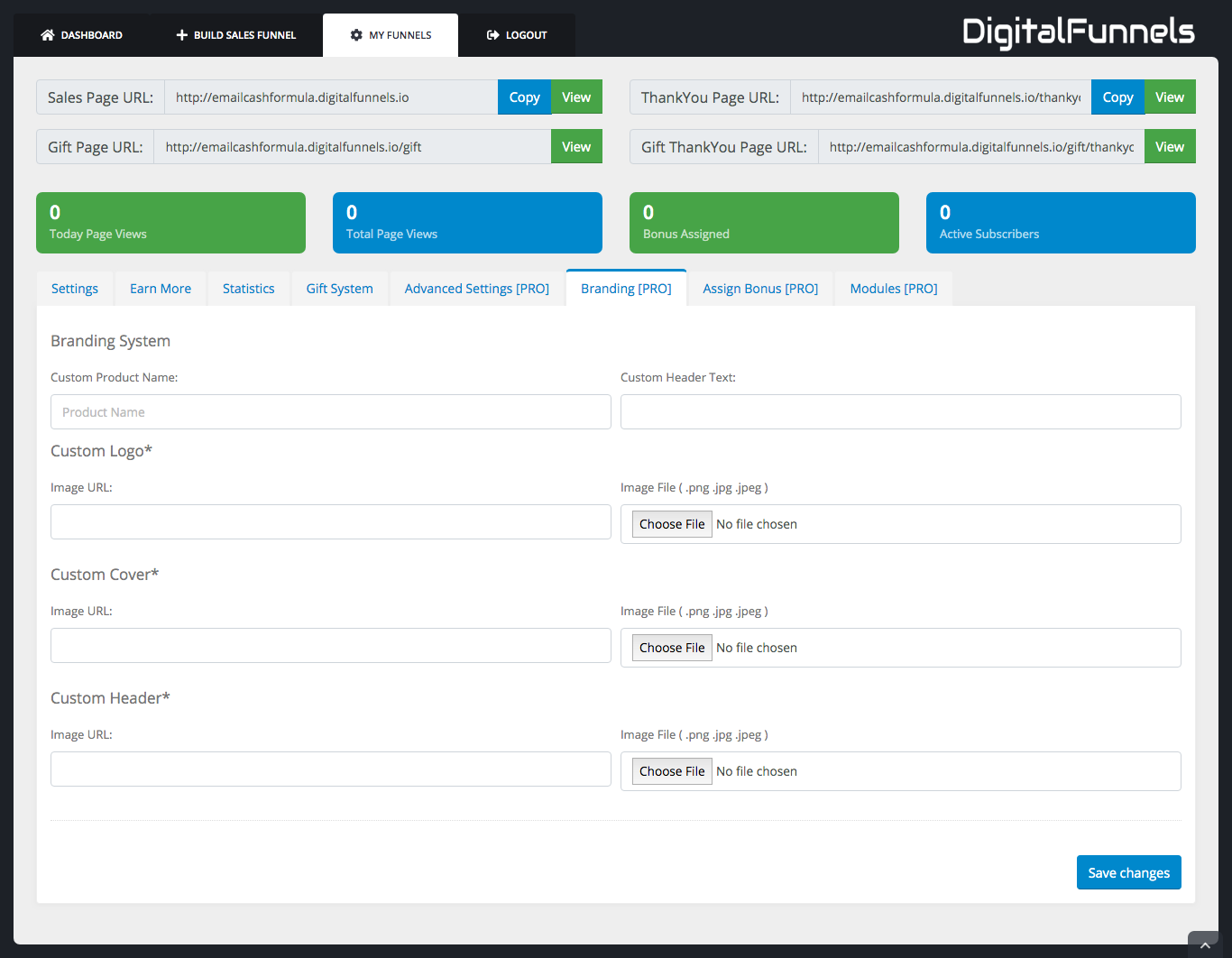Viewport: 1232px width, 958px height.
Task: Switch to the Statistics tab
Action: (249, 289)
